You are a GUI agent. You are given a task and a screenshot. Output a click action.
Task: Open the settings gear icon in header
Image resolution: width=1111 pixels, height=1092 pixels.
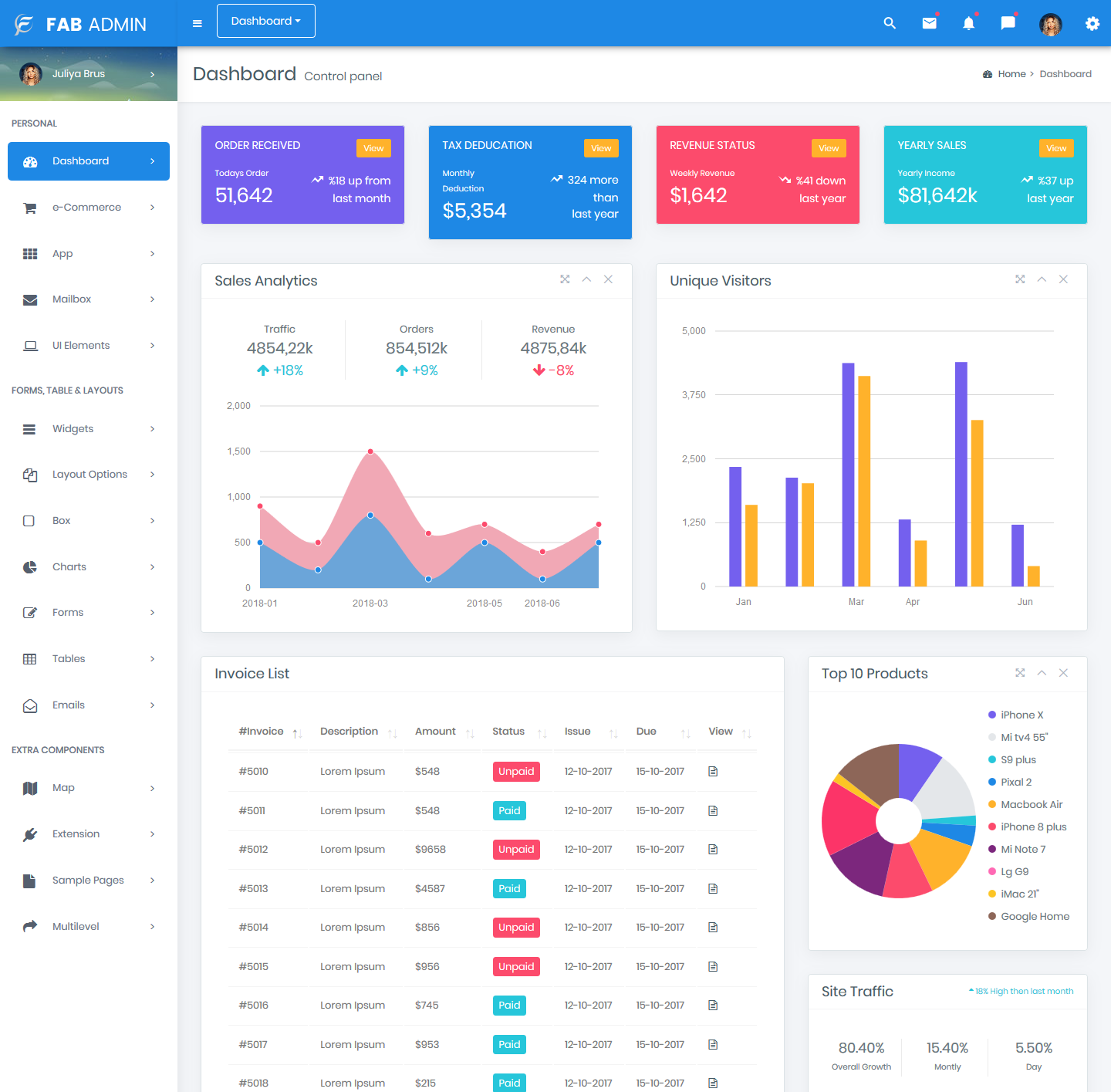1092,23
